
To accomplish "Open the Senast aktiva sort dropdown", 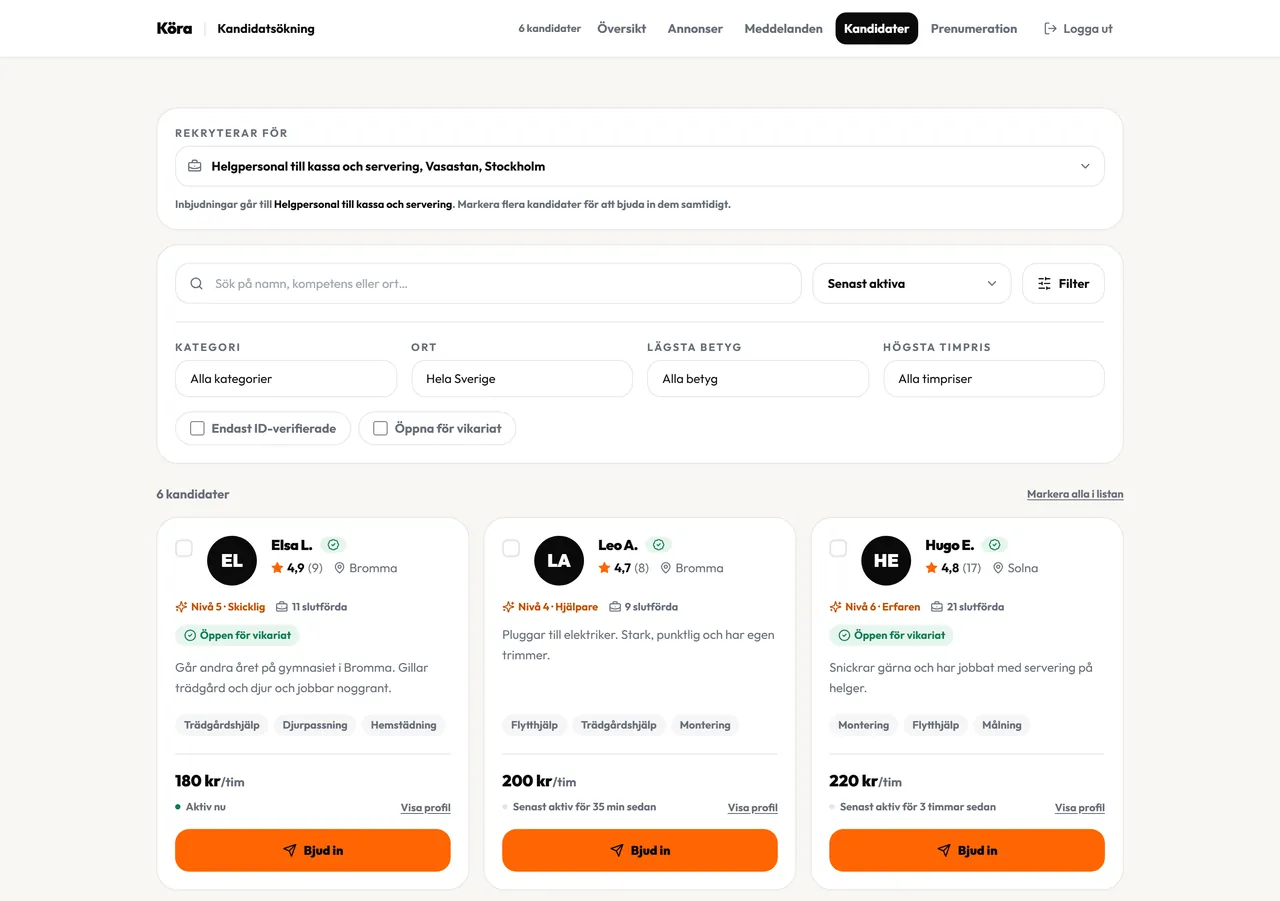I will click(x=912, y=284).
